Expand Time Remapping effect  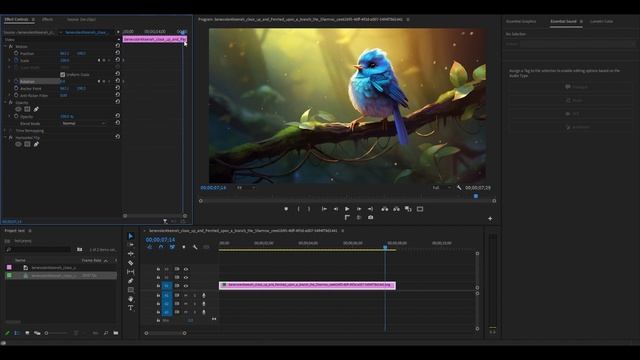[5, 131]
